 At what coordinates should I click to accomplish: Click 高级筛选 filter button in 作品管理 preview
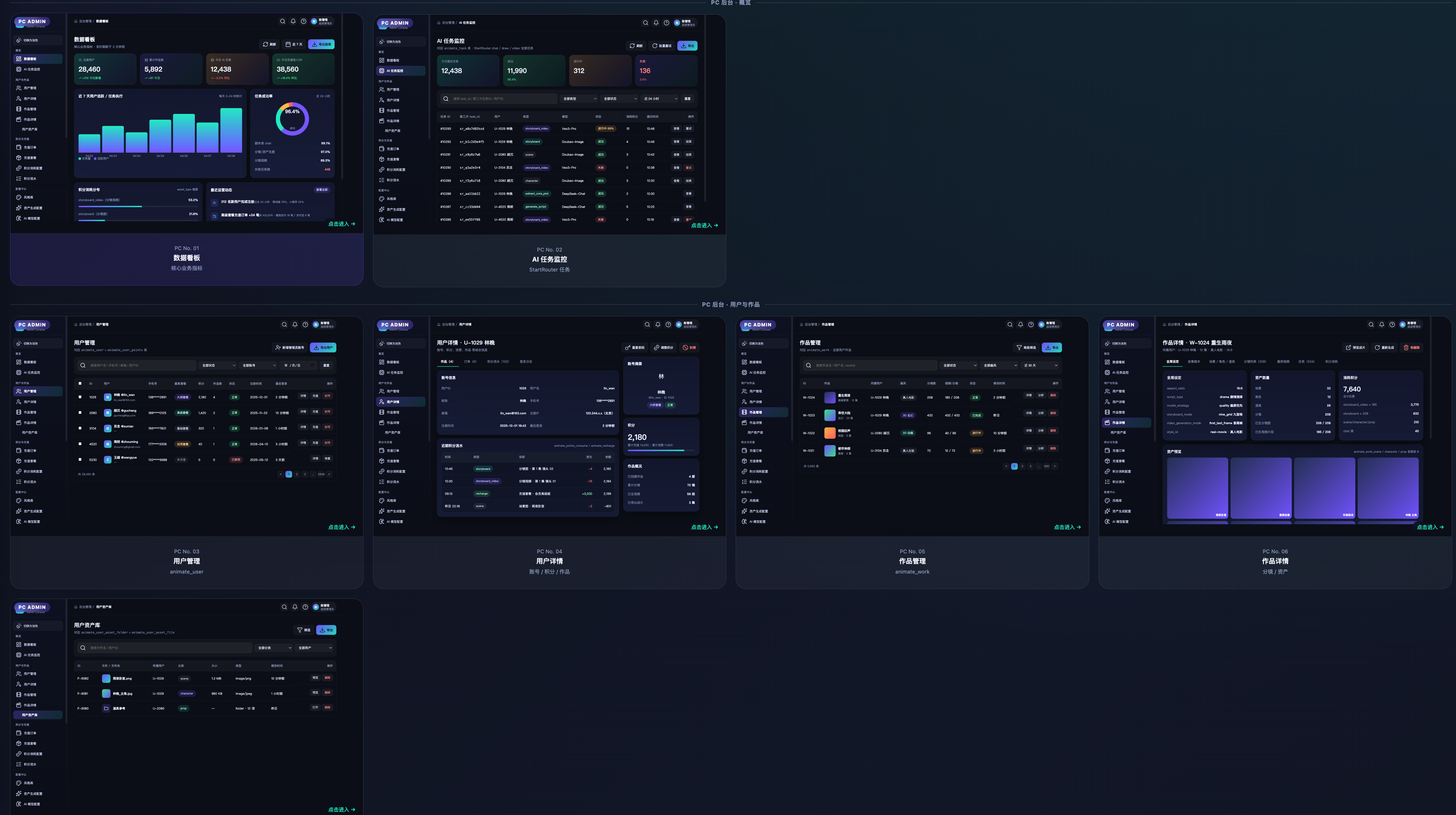tap(1027, 348)
